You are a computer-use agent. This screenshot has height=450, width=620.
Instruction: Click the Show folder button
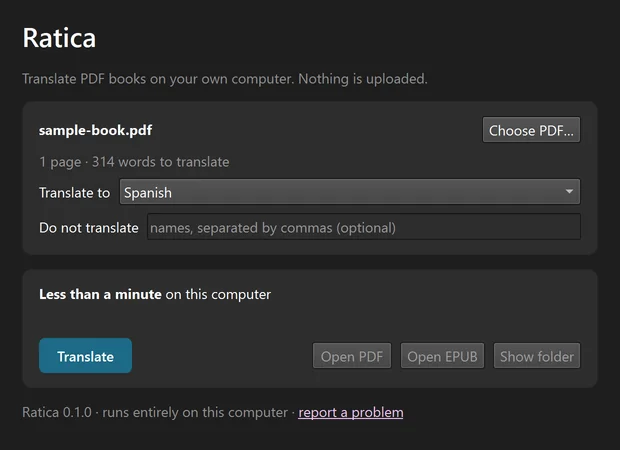(537, 356)
